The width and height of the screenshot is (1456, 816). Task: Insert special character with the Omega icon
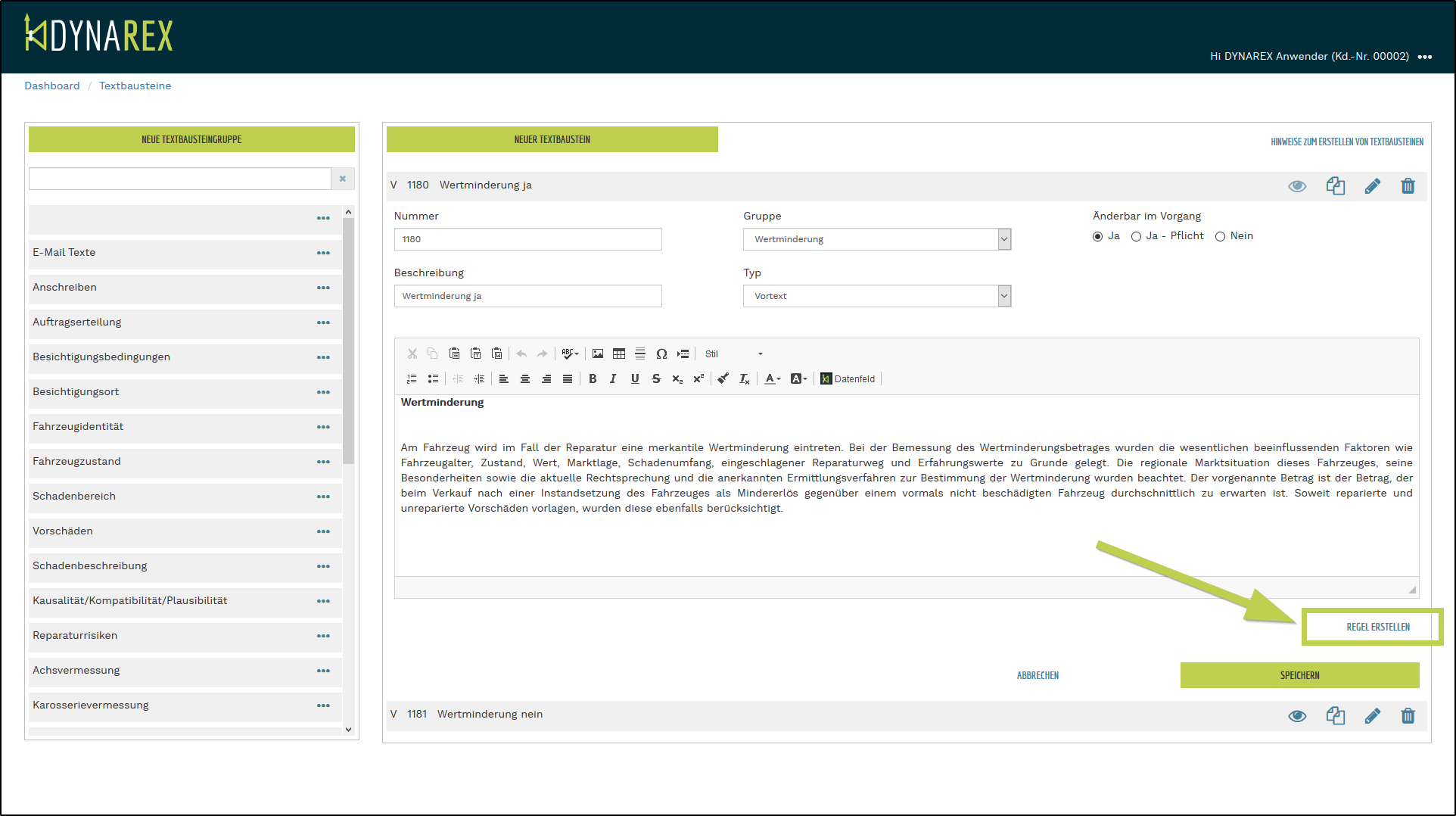[661, 353]
